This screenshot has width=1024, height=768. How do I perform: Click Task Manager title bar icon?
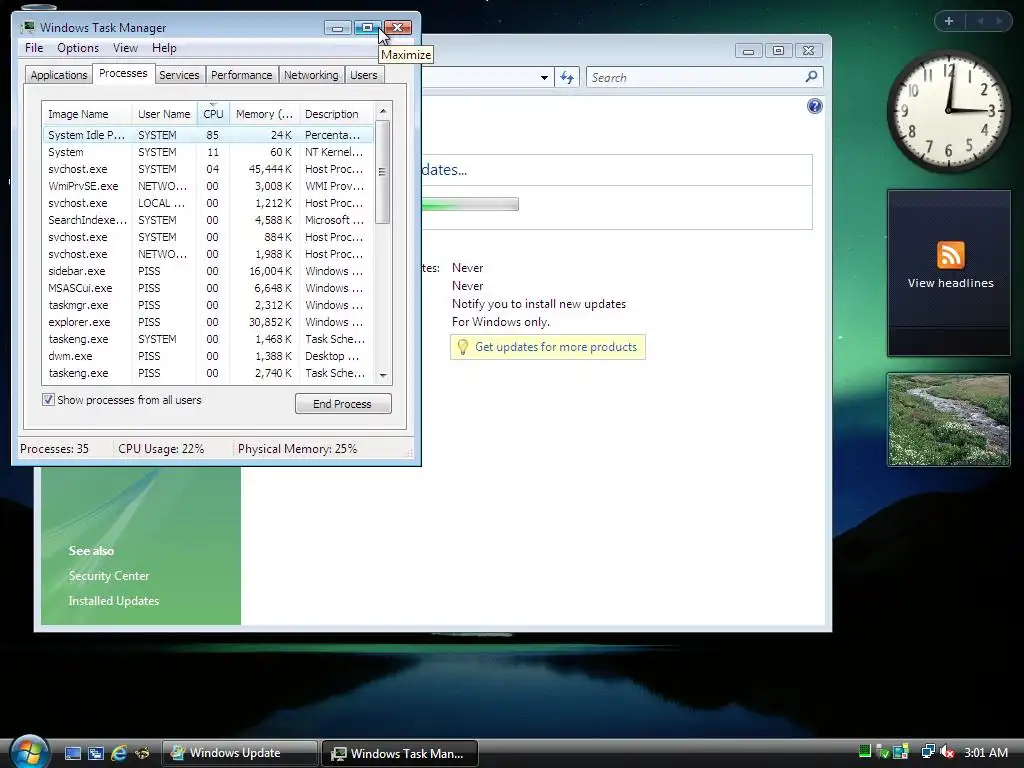point(27,27)
